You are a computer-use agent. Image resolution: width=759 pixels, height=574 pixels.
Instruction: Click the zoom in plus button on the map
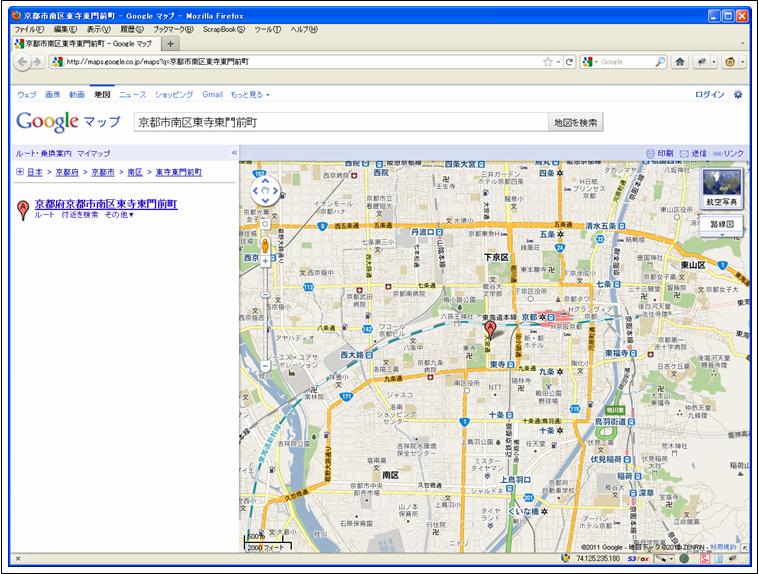click(265, 262)
